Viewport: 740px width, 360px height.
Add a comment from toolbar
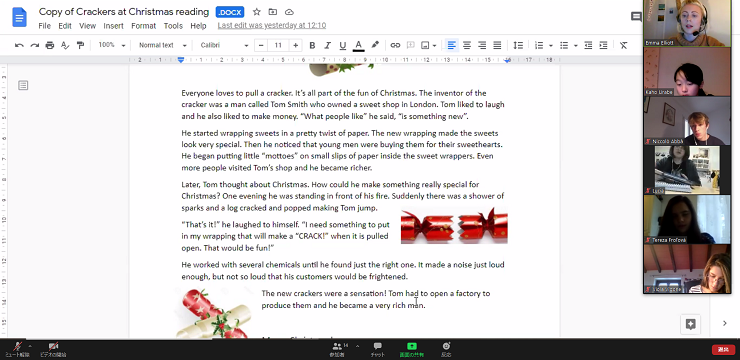(x=411, y=45)
